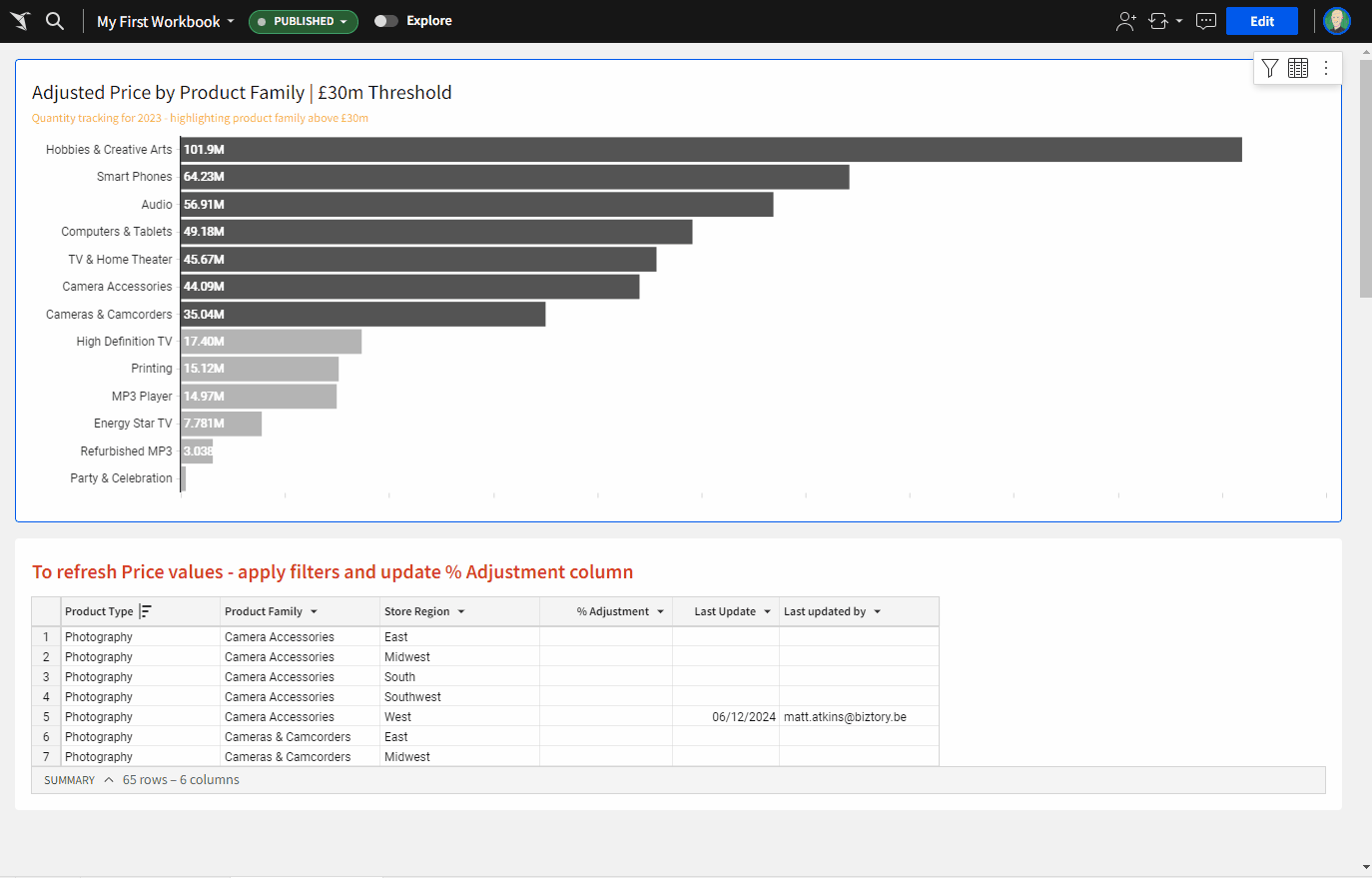Image resolution: width=1372 pixels, height=878 pixels.
Task: Open Last updated by column menu arrow
Action: tap(878, 611)
